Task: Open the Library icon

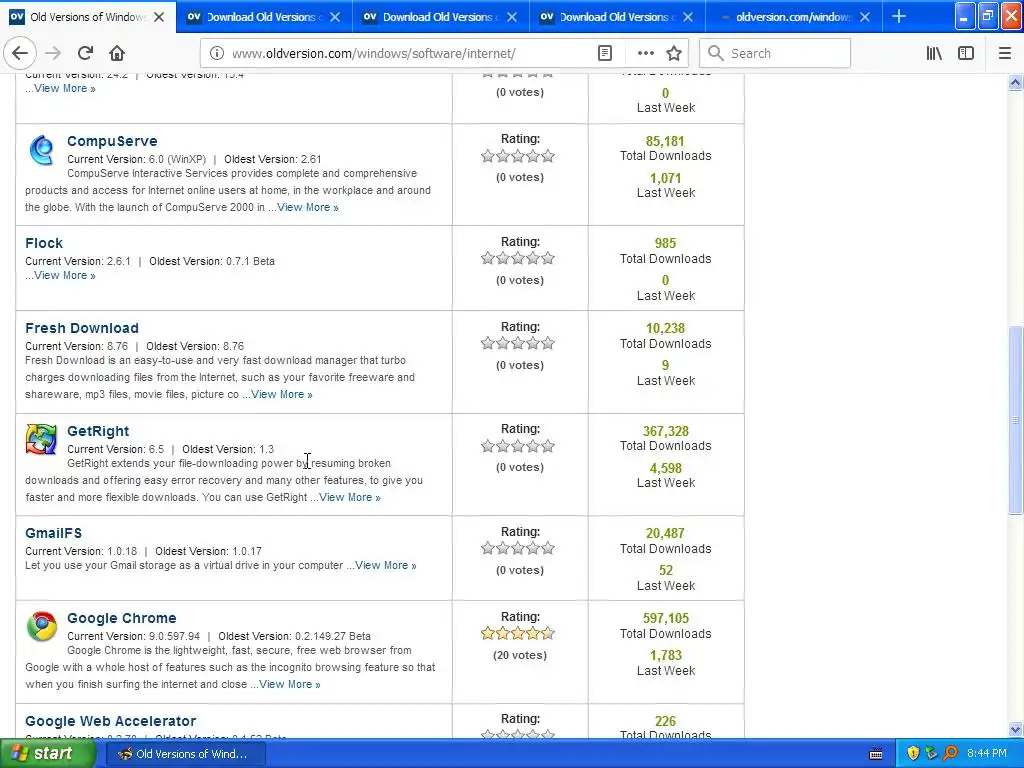Action: click(x=934, y=54)
